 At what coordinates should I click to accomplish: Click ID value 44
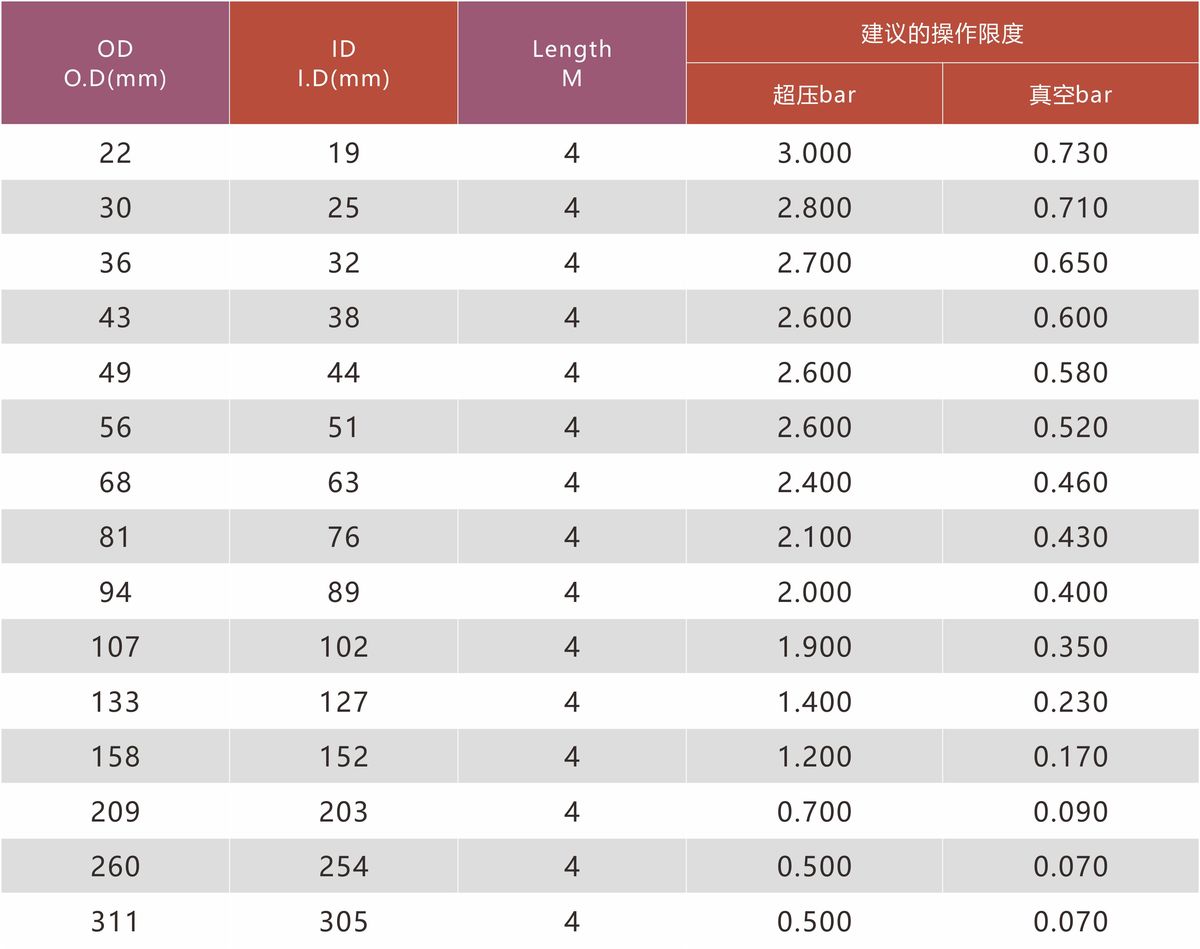pyautogui.click(x=343, y=373)
